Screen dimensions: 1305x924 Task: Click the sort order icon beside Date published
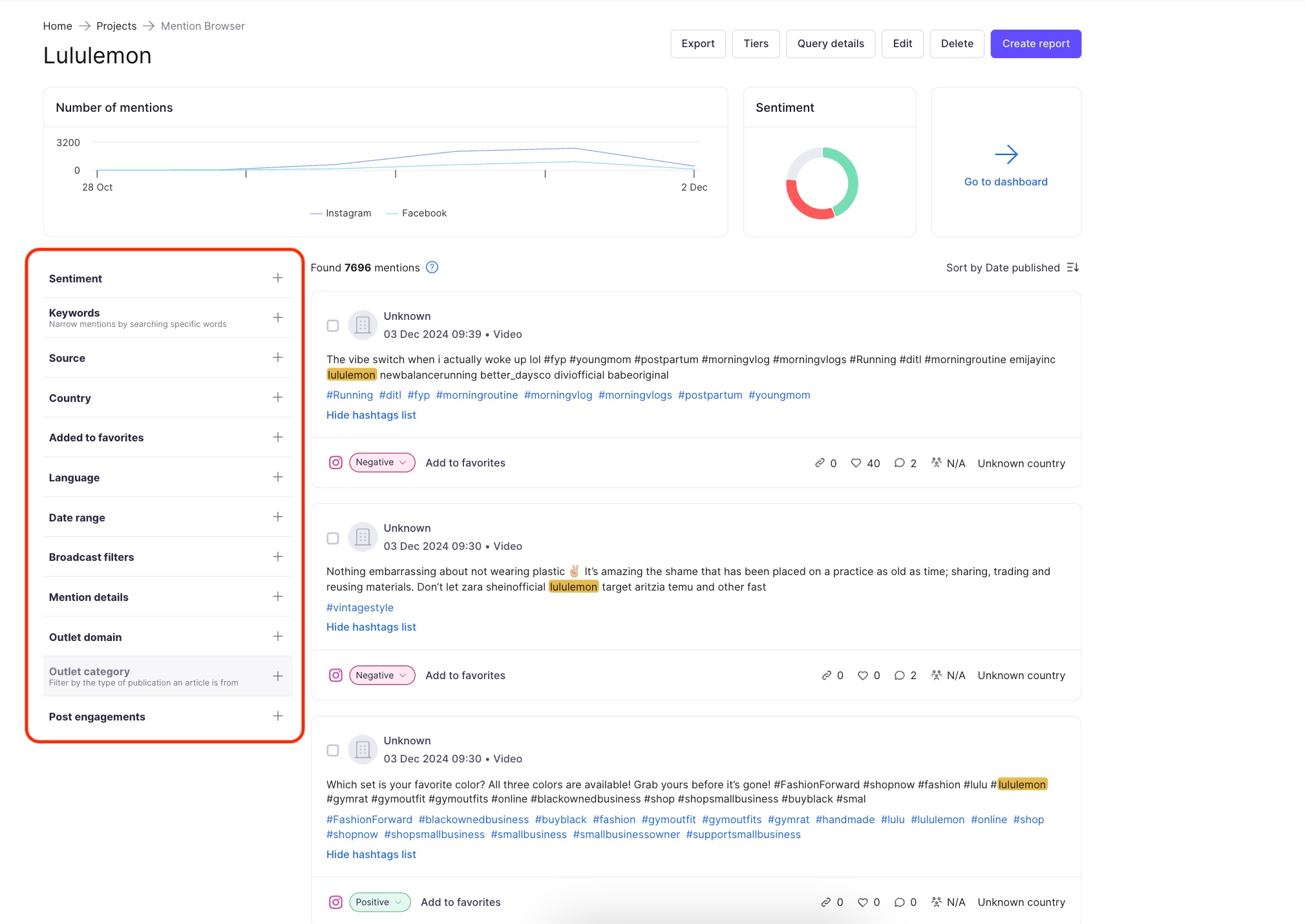click(1073, 268)
